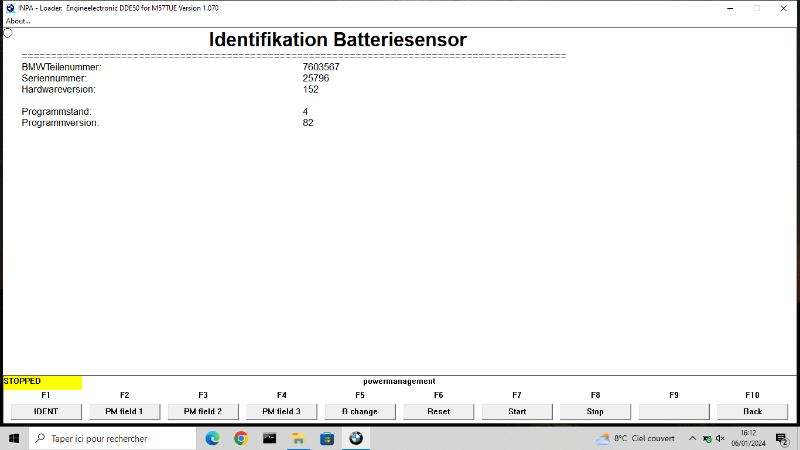Click the Hardwareversion label
The width and height of the screenshot is (800, 450).
[58, 89]
